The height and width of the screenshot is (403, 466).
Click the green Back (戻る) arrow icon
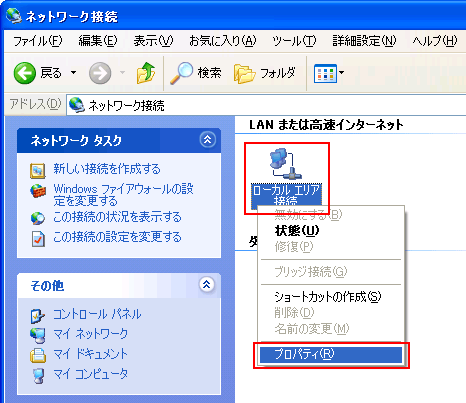pos(25,73)
